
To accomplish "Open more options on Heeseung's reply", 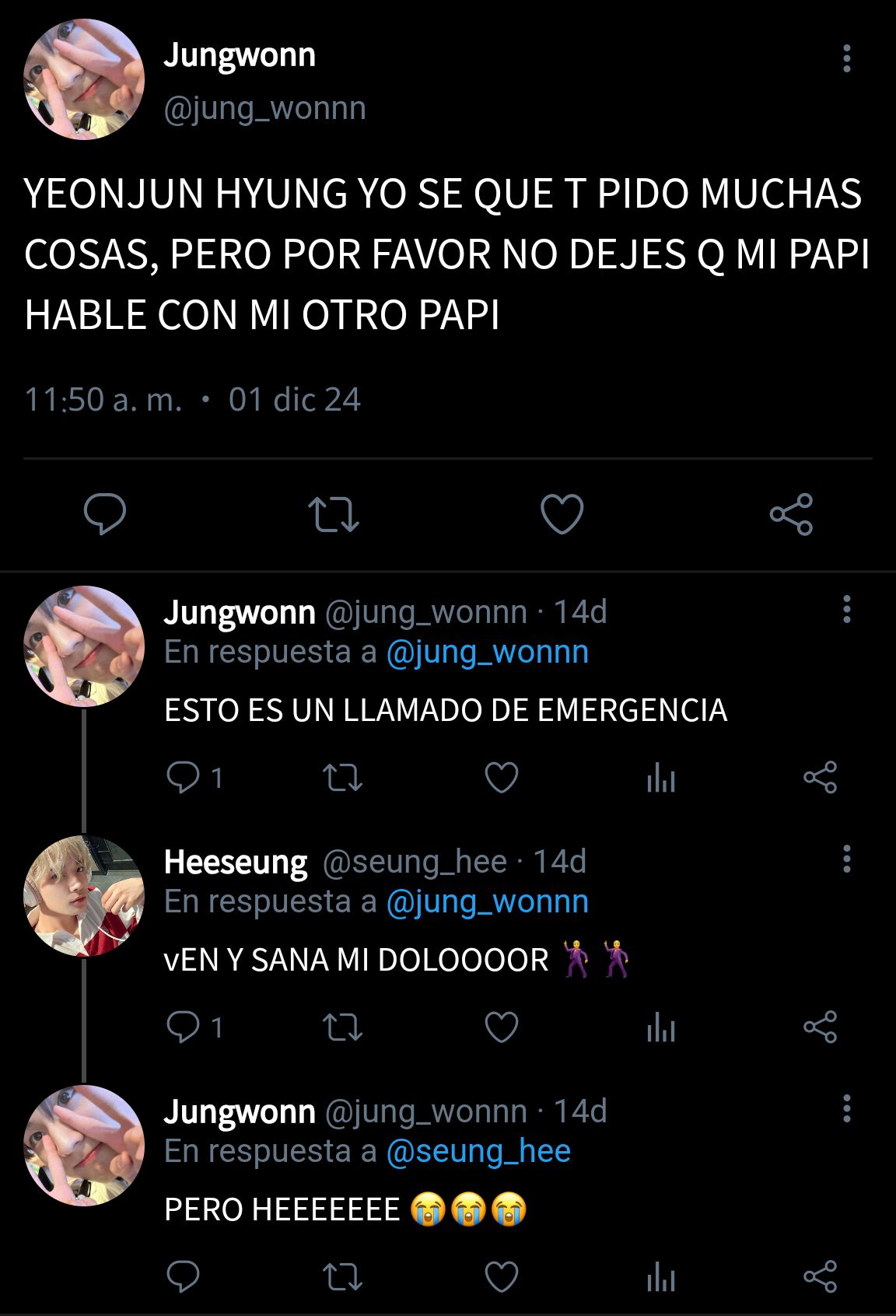I will pyautogui.click(x=847, y=859).
